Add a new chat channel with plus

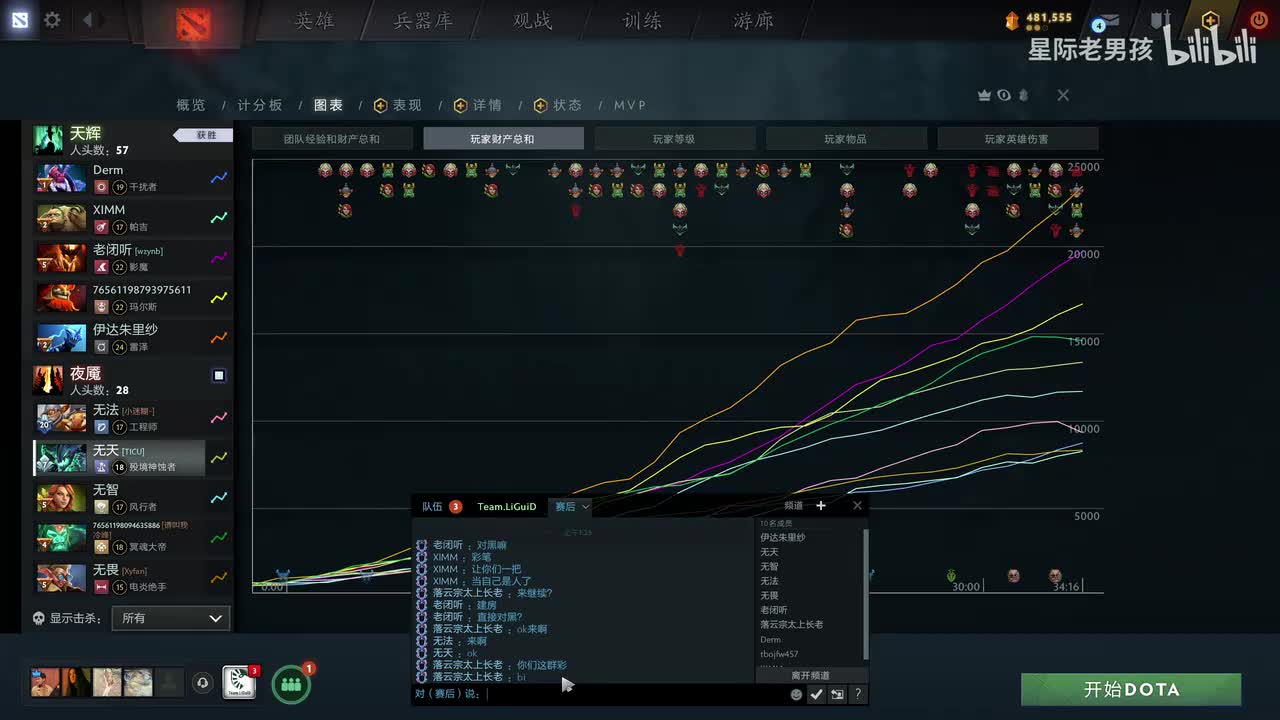pyautogui.click(x=821, y=506)
